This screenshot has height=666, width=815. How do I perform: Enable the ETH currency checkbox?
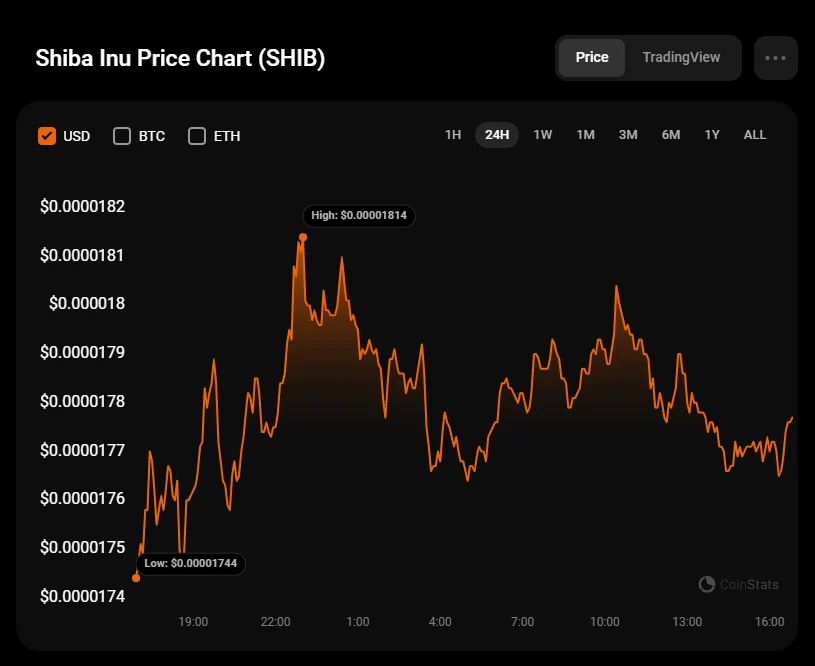coord(197,136)
